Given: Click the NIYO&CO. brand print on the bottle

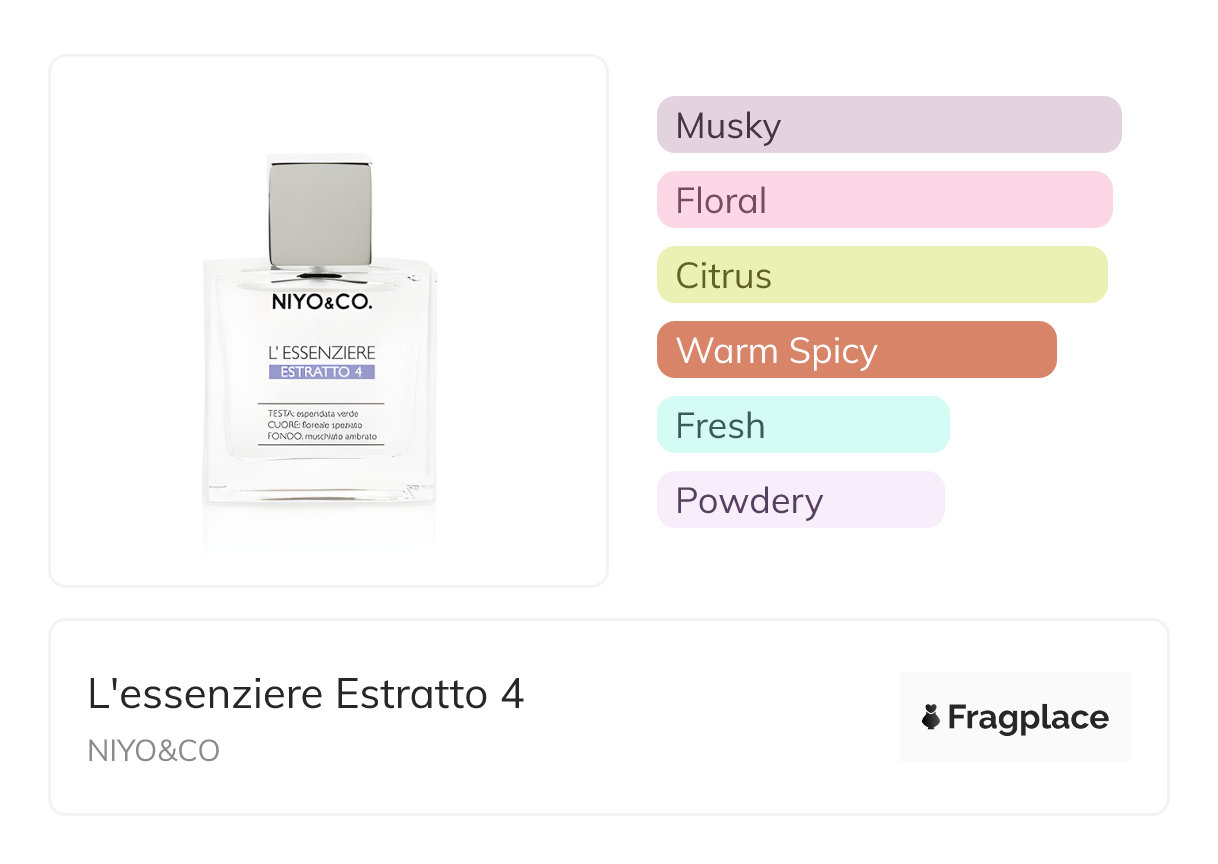Looking at the screenshot, I should pyautogui.click(x=321, y=301).
